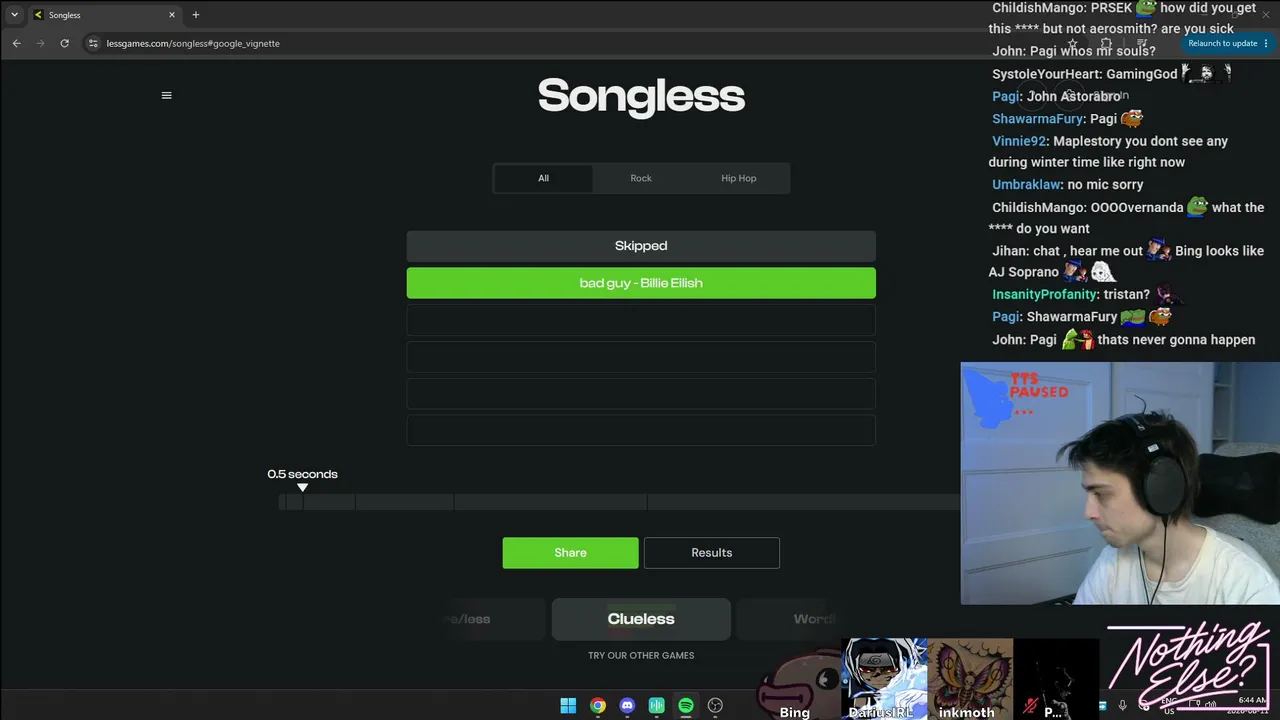Viewport: 1280px width, 720px height.
Task: Select the All genre tab
Action: tap(543, 178)
